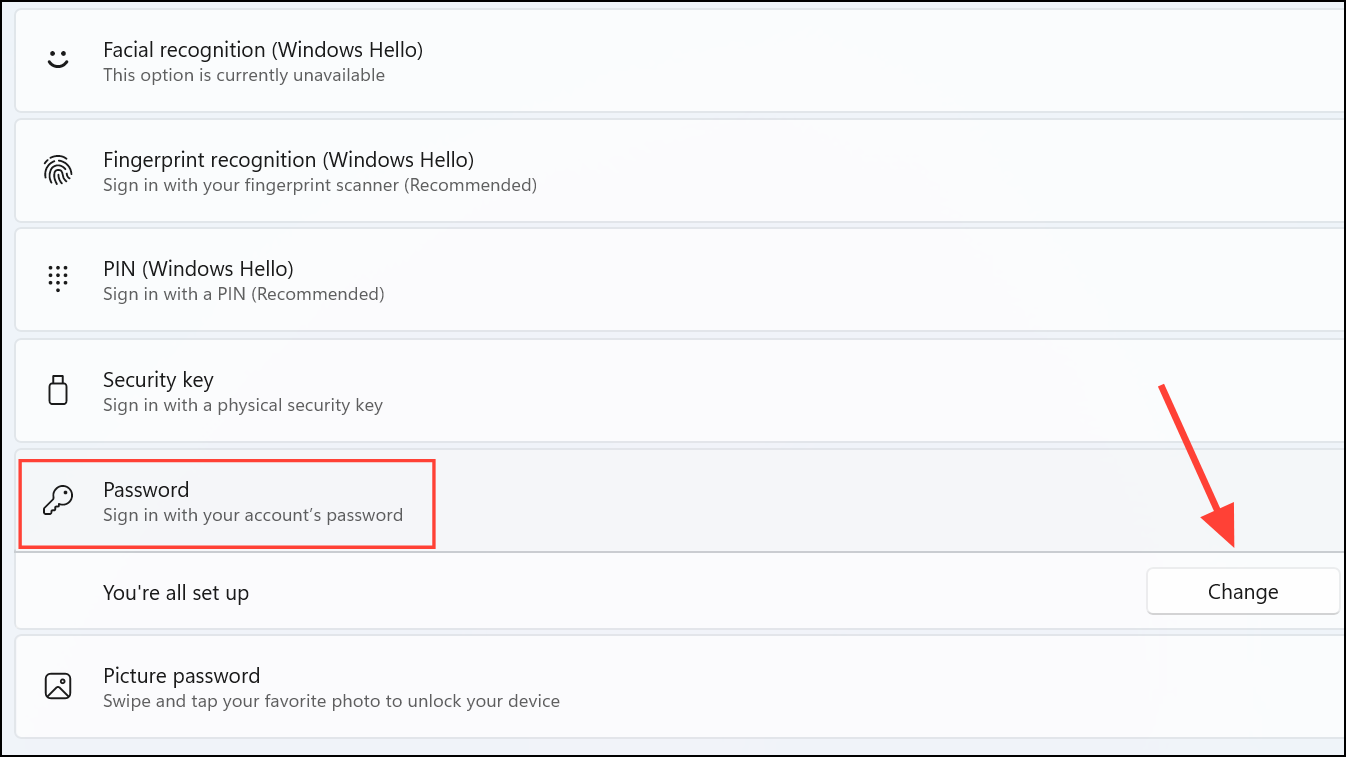The height and width of the screenshot is (757, 1346).
Task: Click the Password key icon
Action: 58,500
